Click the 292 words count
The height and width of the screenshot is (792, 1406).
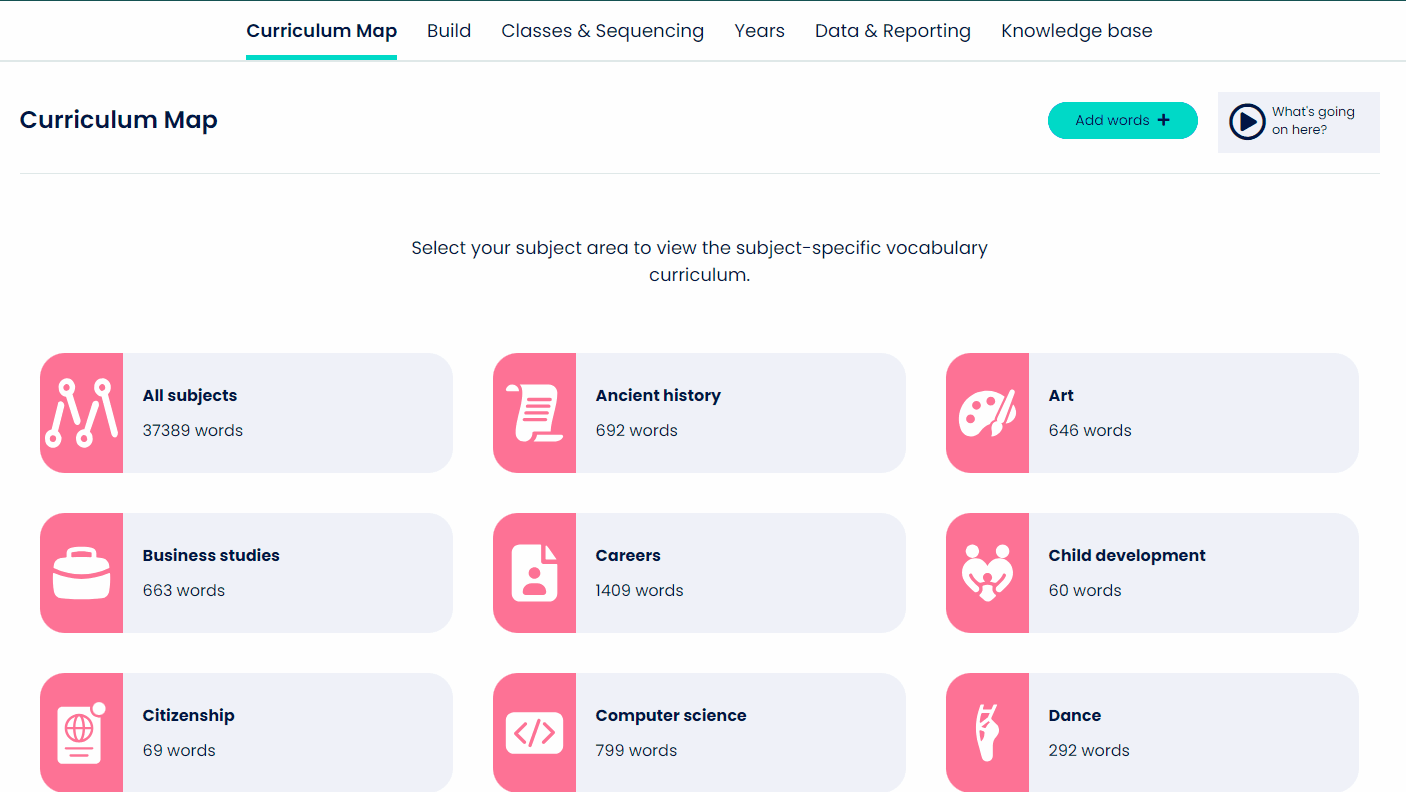point(1089,750)
